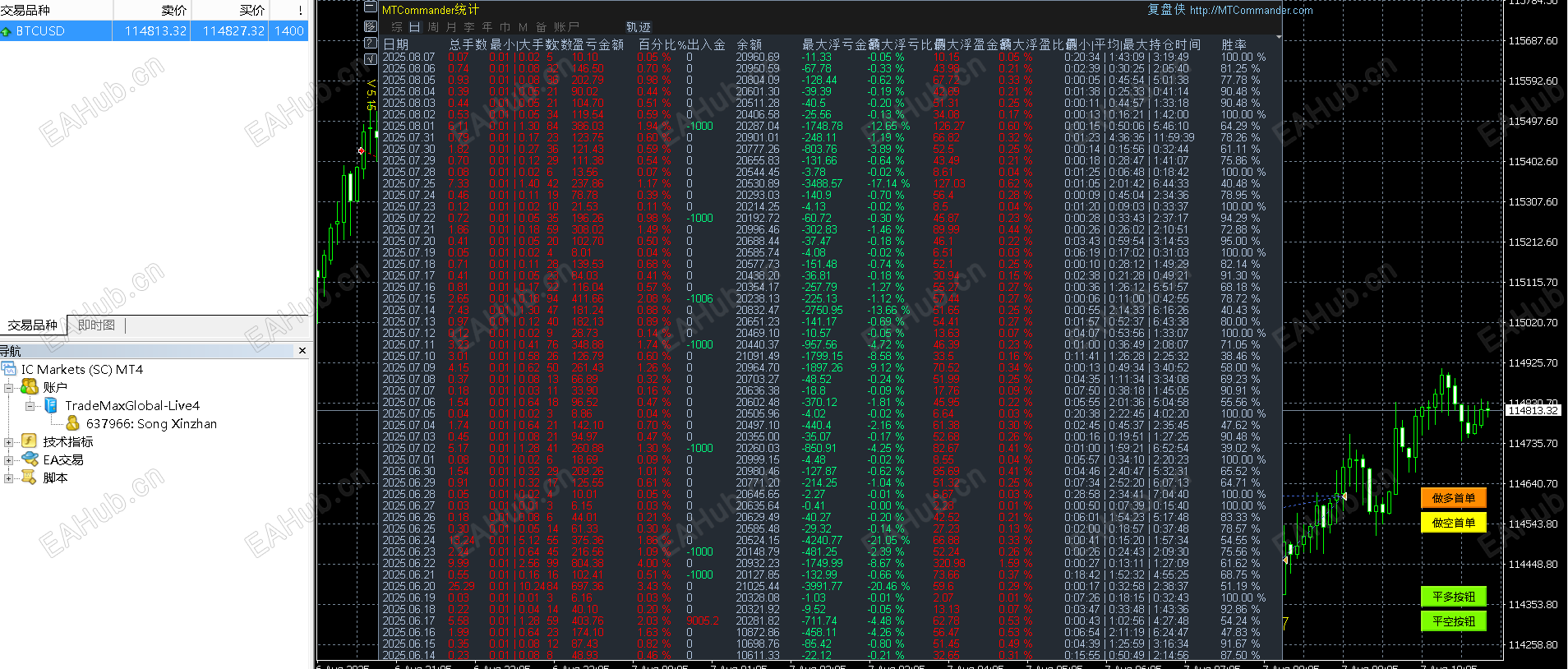This screenshot has width=1568, height=669.
Task: Click the yellow 做空首单 button
Action: [x=1453, y=523]
